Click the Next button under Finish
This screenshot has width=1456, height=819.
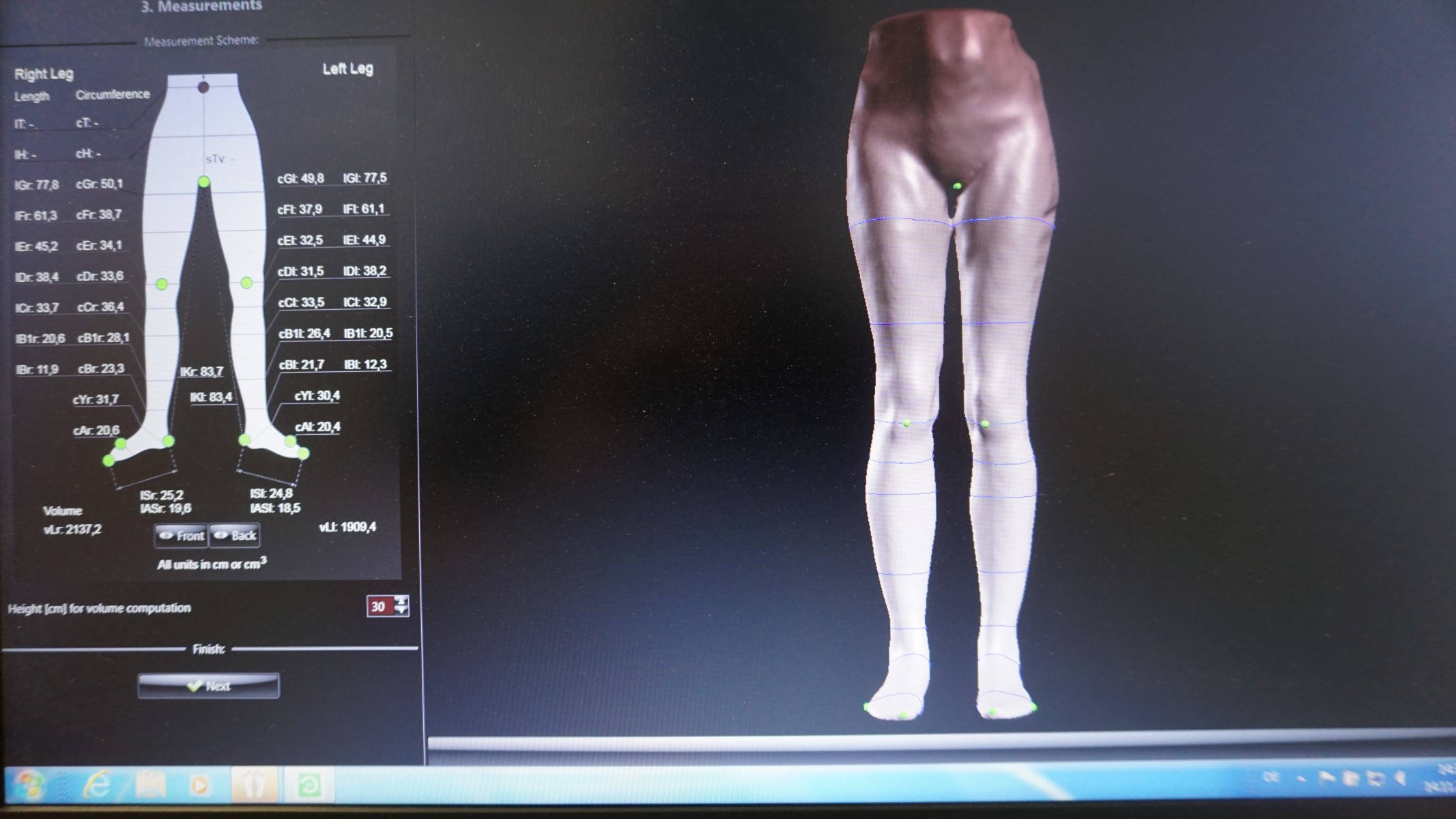tap(208, 686)
